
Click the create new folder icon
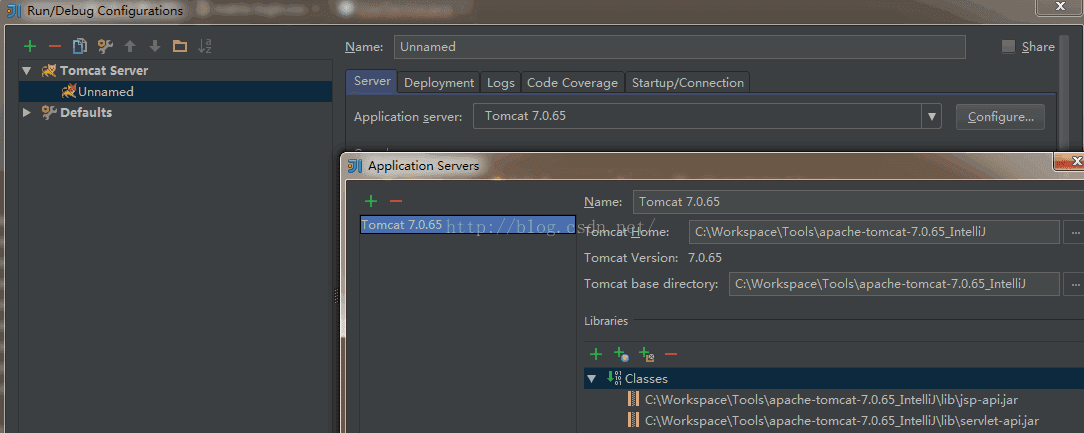pos(180,46)
